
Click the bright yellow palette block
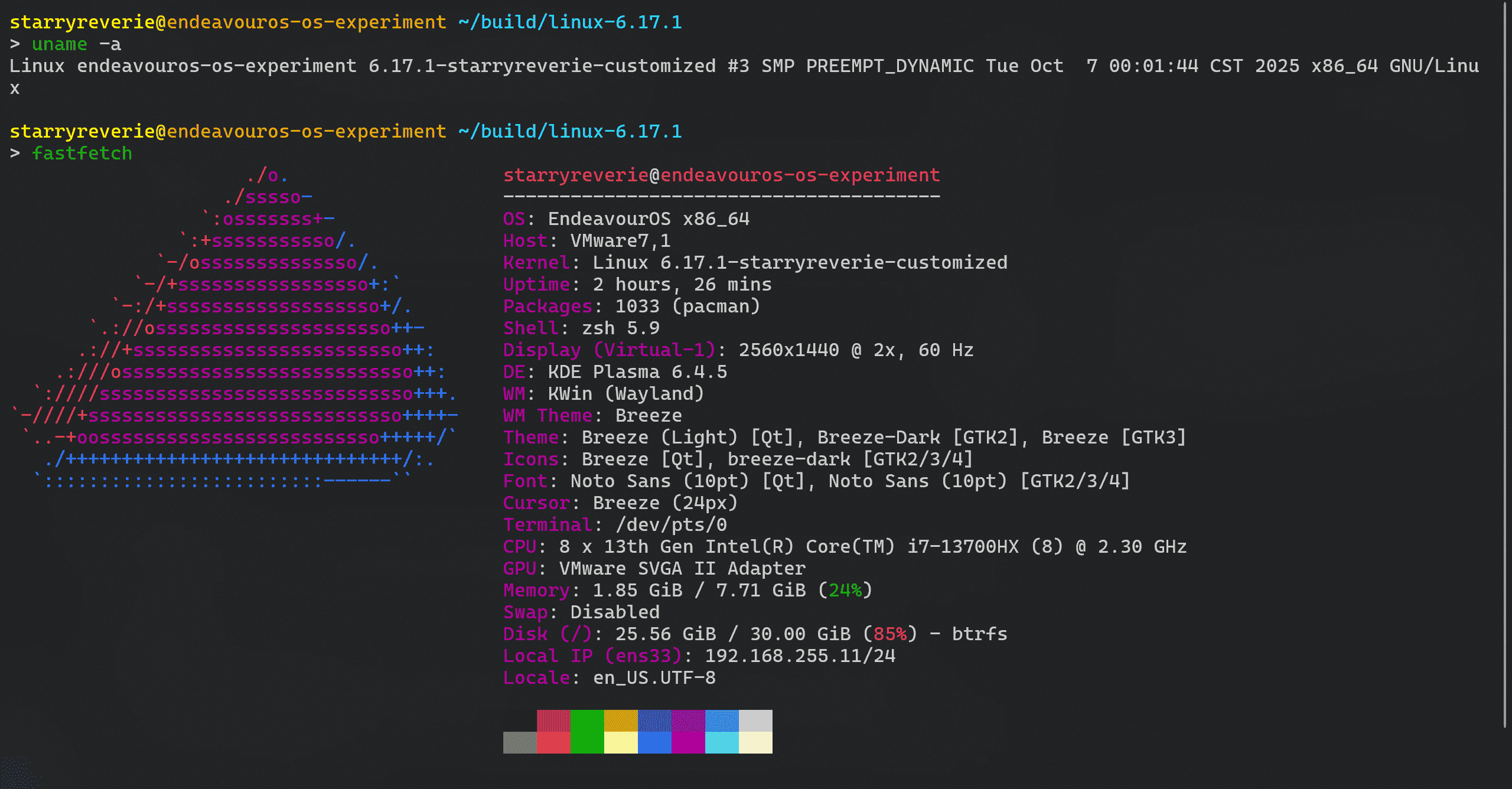coord(621,742)
